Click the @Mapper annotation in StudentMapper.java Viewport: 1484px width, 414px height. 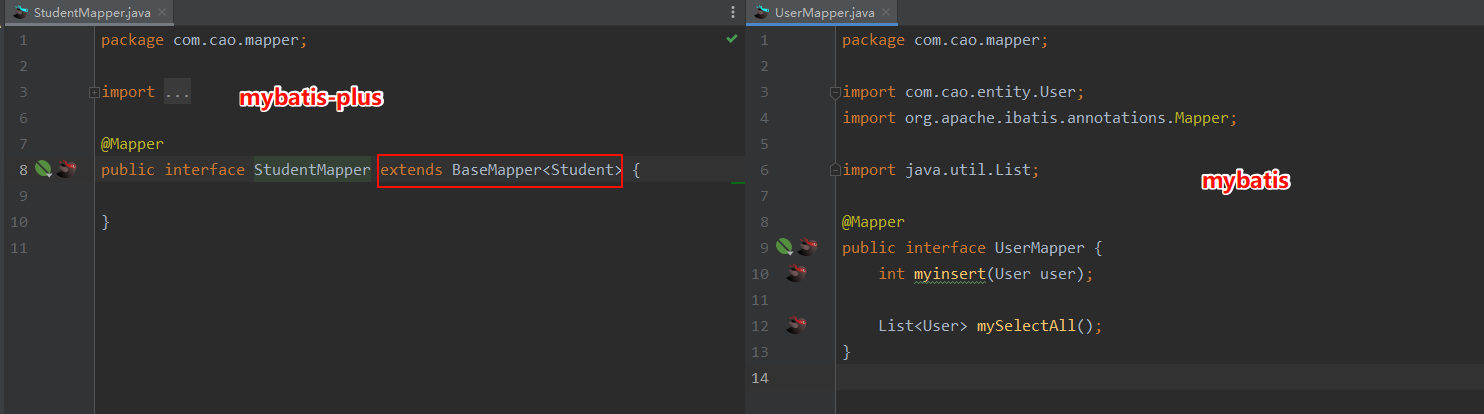(x=132, y=144)
